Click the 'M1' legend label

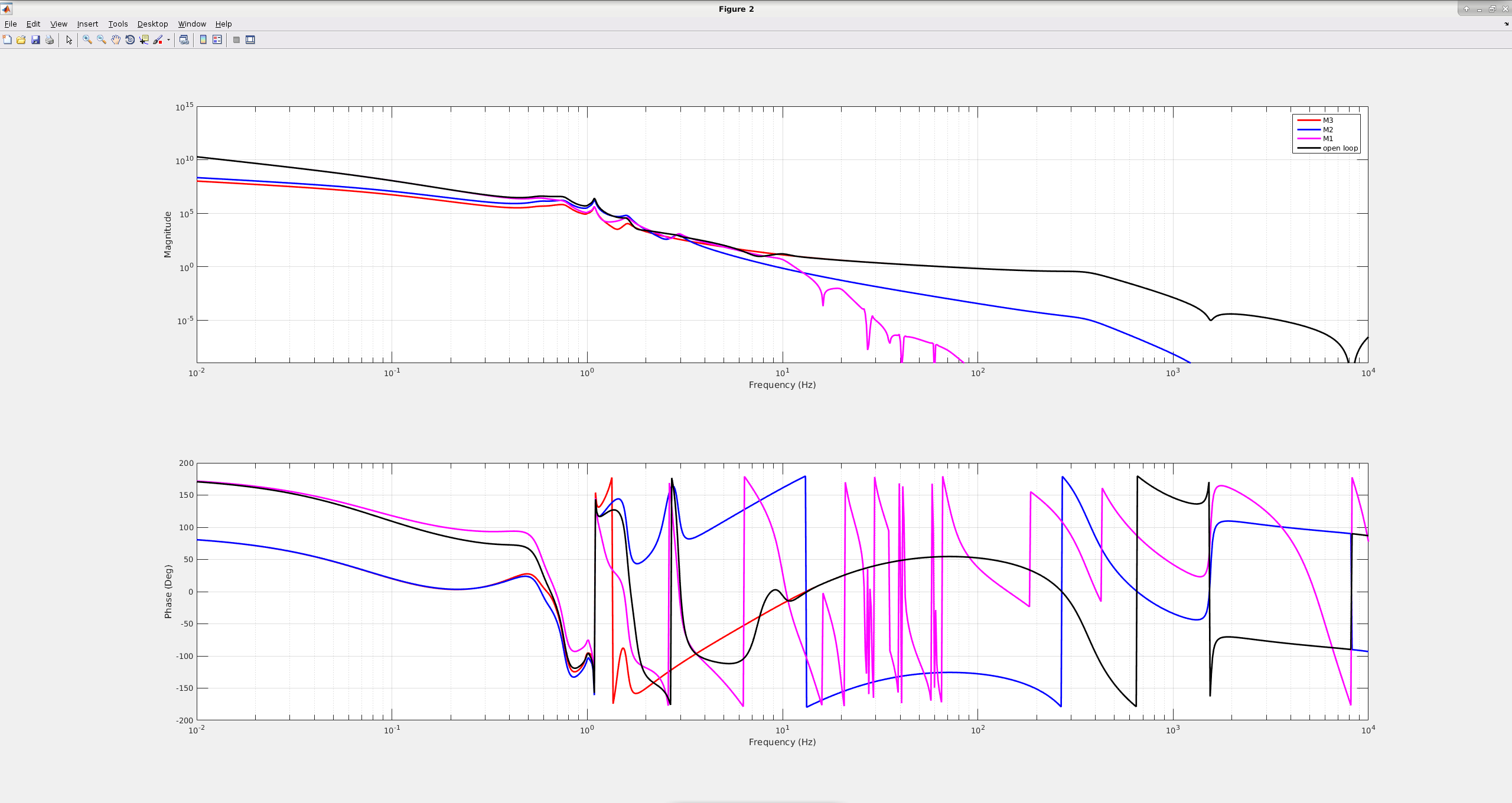tap(1328, 139)
